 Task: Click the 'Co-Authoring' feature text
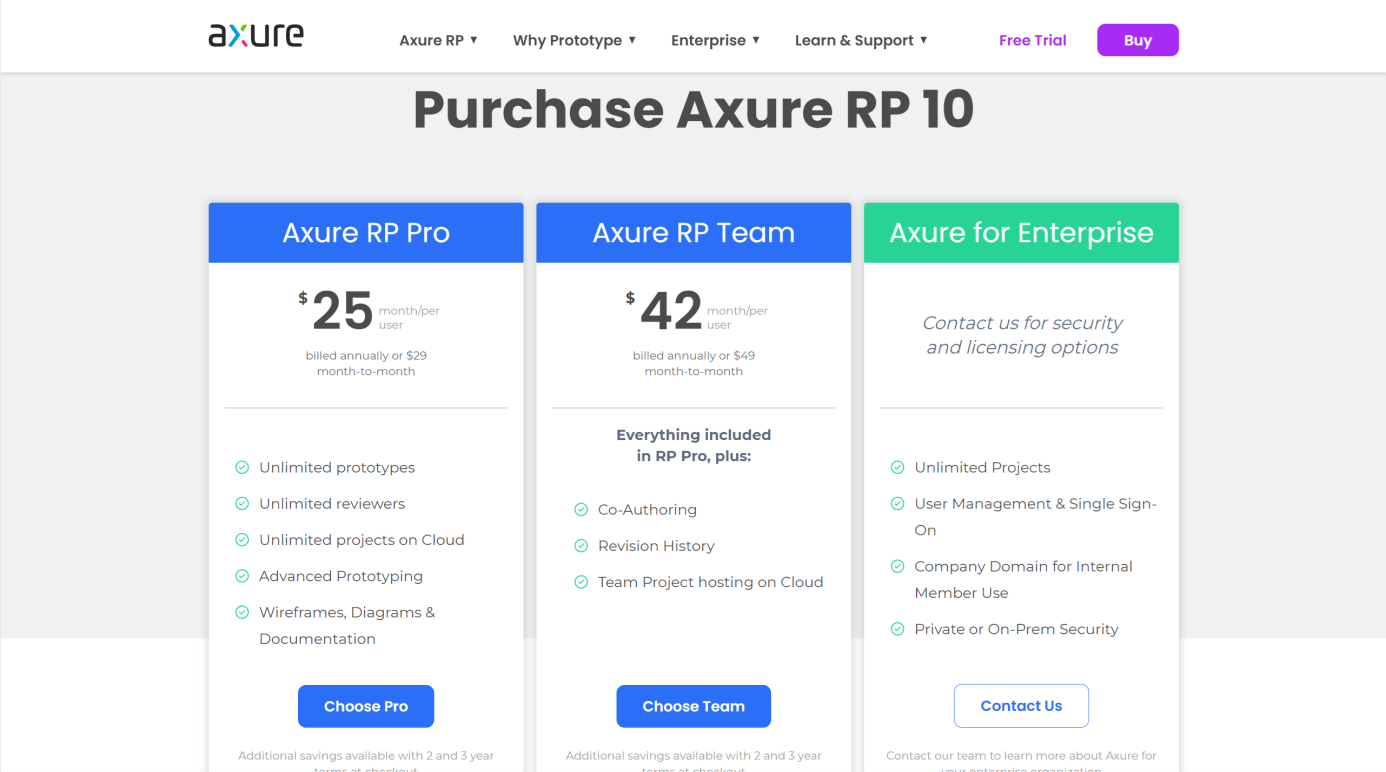click(647, 510)
